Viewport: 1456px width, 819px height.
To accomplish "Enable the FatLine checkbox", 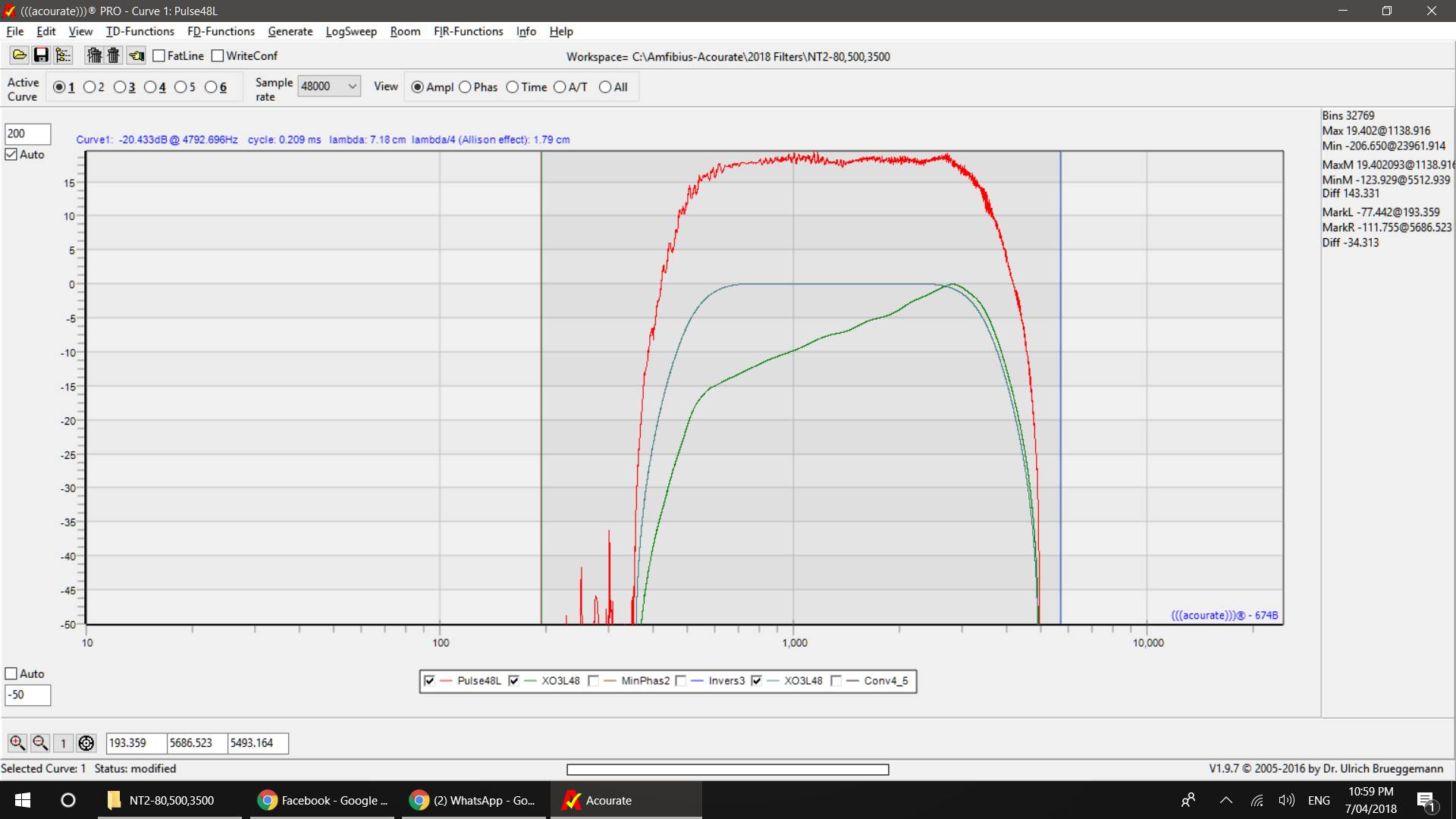I will point(158,55).
